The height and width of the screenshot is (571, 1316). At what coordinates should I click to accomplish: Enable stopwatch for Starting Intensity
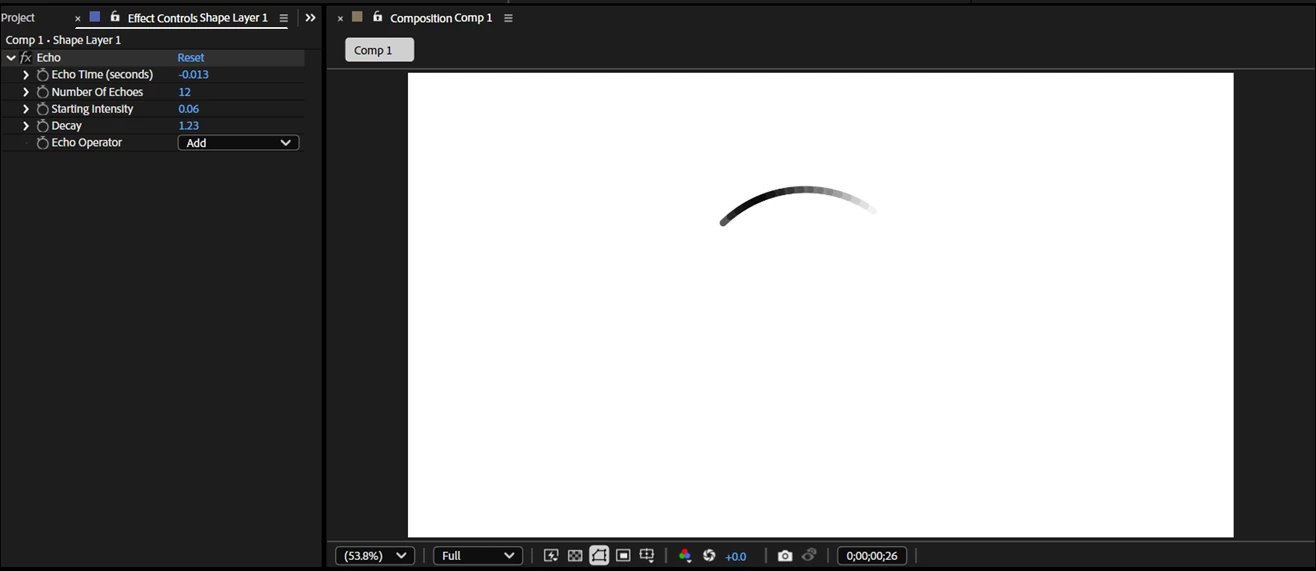point(42,109)
